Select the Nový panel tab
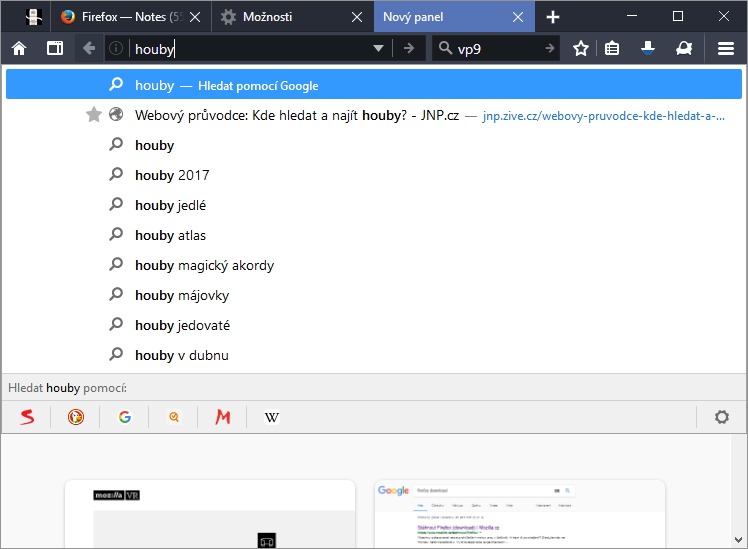 coord(454,17)
